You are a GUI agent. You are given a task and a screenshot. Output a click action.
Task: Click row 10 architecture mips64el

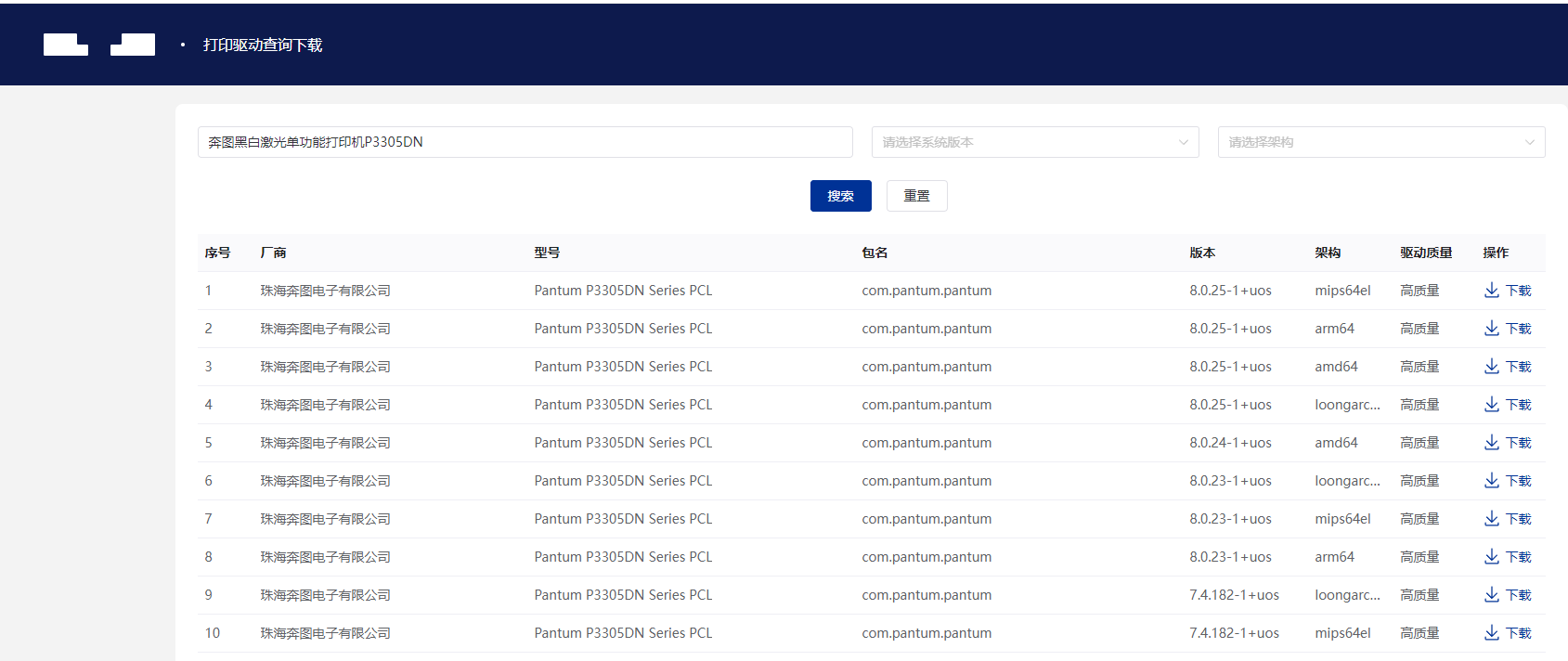pos(1342,633)
